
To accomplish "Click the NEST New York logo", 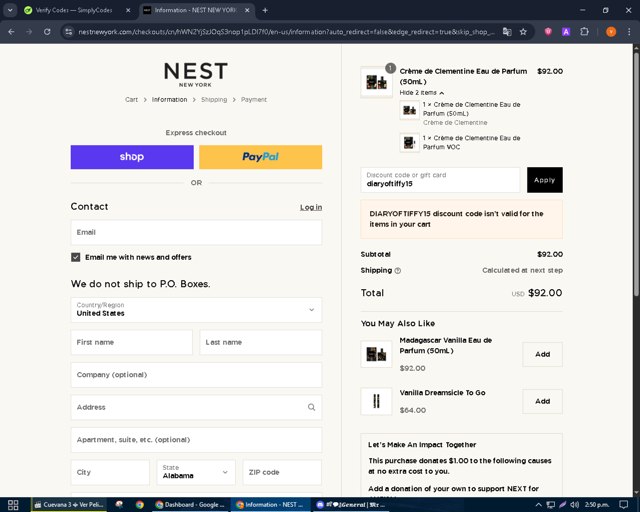I will tap(196, 74).
